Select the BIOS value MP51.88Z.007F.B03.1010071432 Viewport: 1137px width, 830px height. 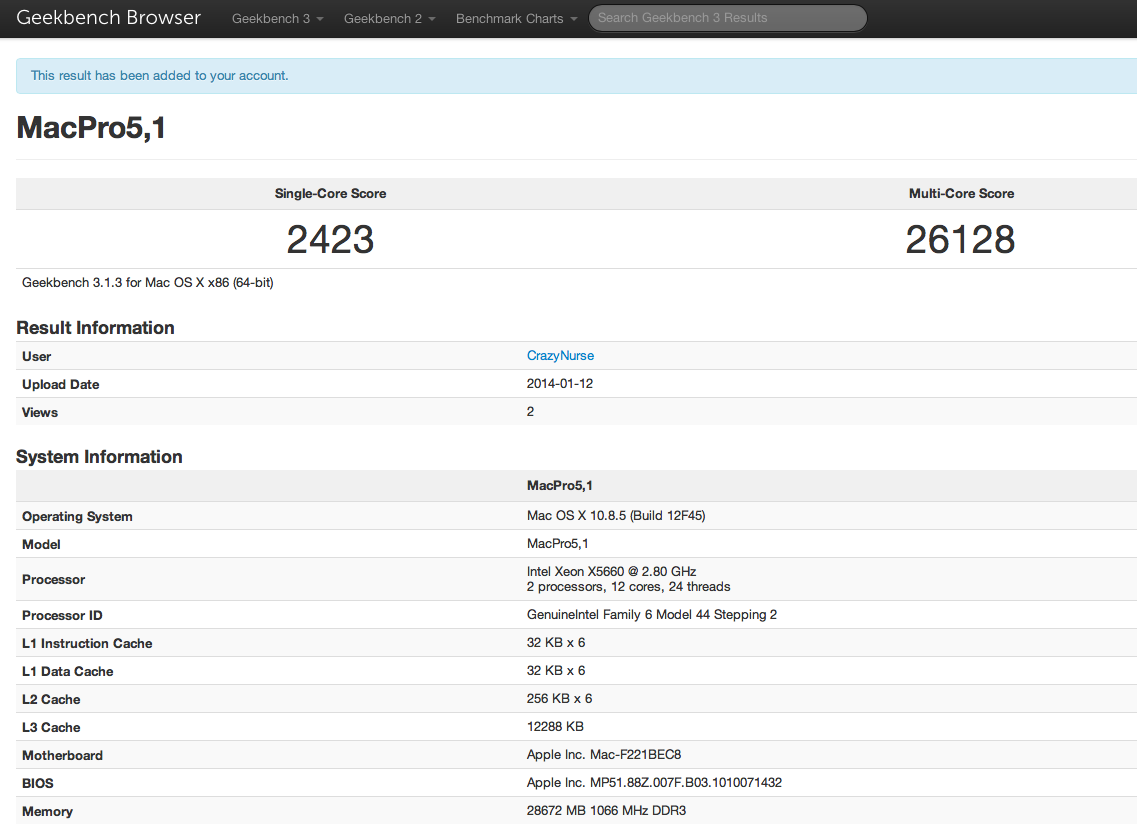point(654,783)
